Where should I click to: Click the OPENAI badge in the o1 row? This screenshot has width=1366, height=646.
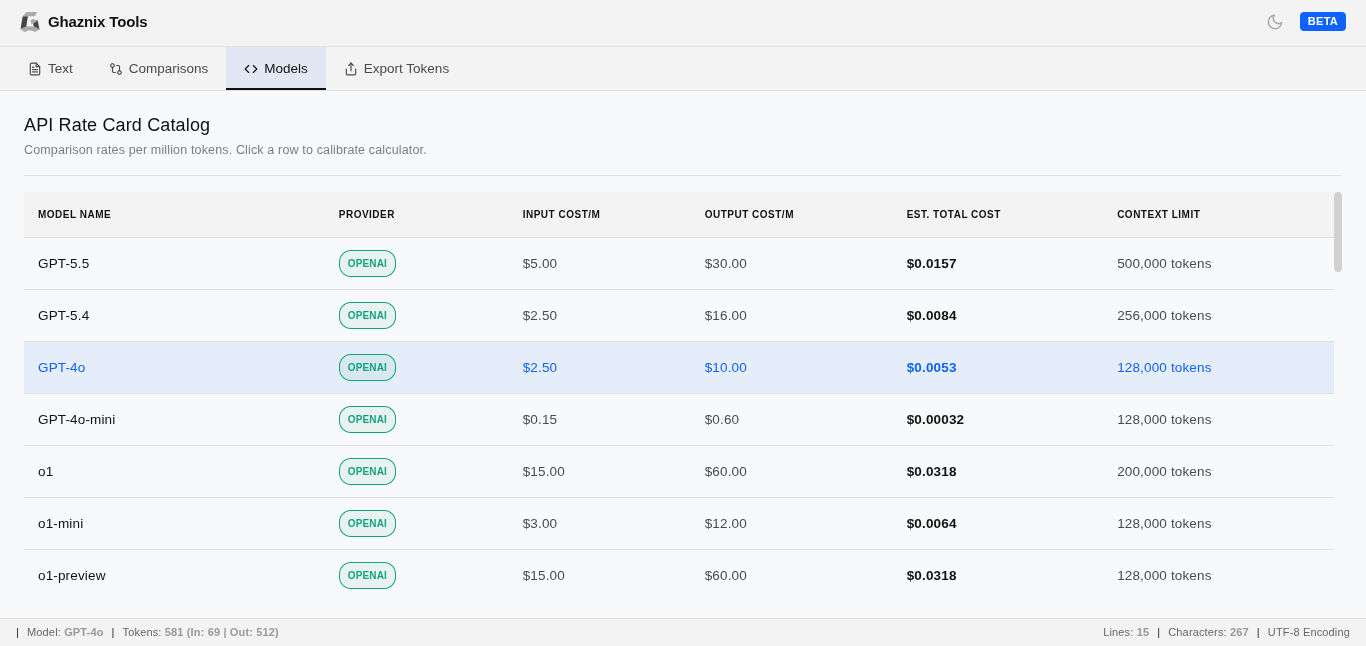[367, 472]
